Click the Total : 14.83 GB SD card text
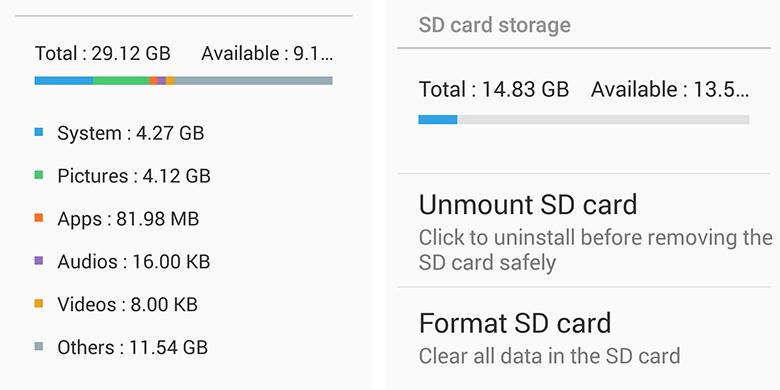 pos(493,90)
